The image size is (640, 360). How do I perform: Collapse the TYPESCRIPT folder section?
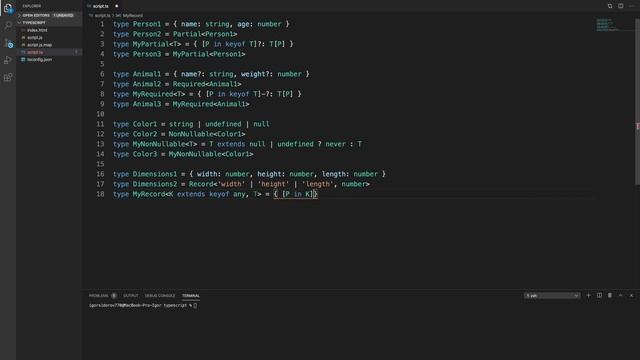pos(49,23)
